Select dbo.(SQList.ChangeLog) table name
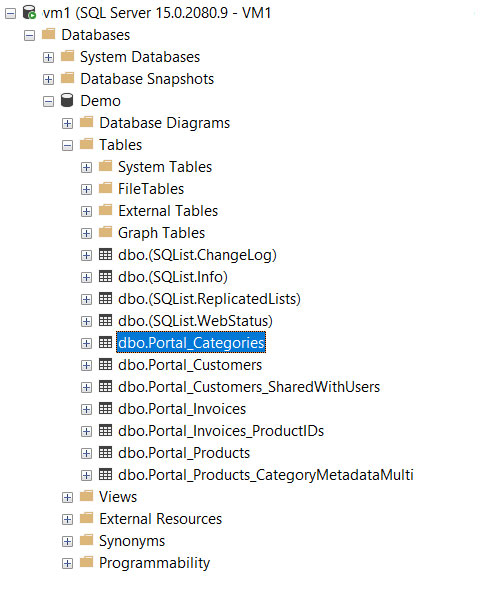The image size is (497, 598). point(197,255)
